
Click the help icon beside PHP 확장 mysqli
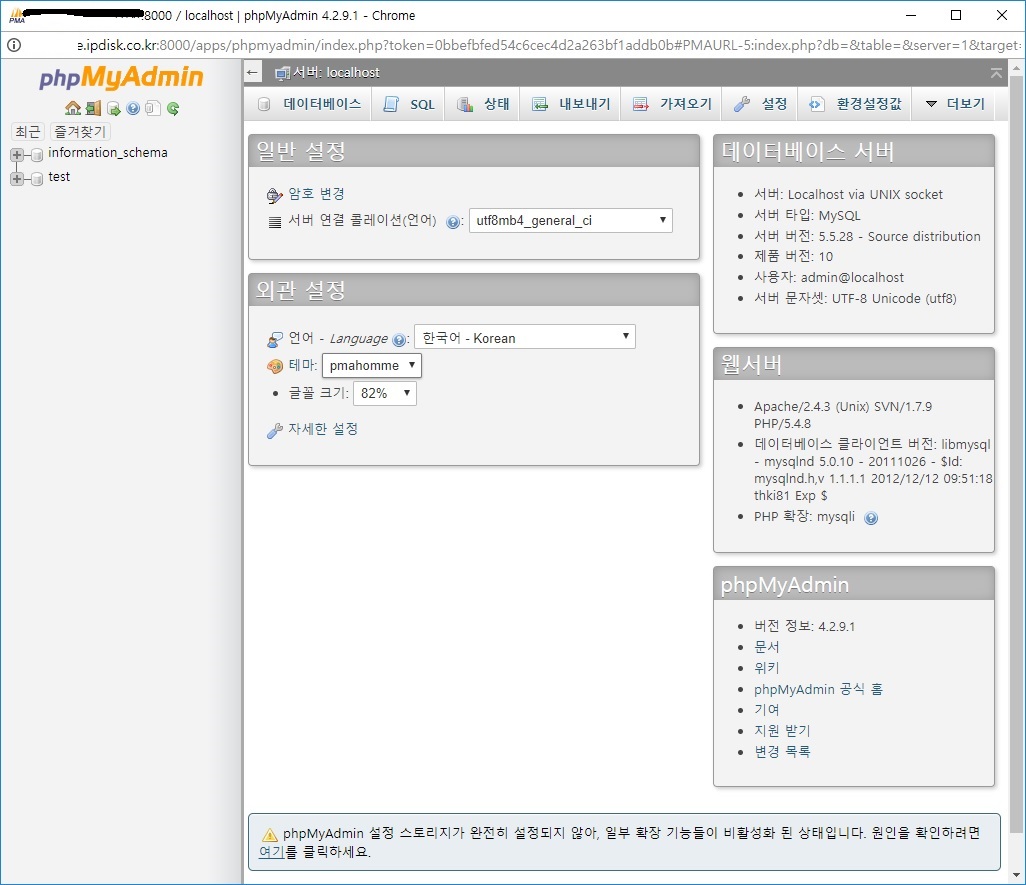coord(871,518)
